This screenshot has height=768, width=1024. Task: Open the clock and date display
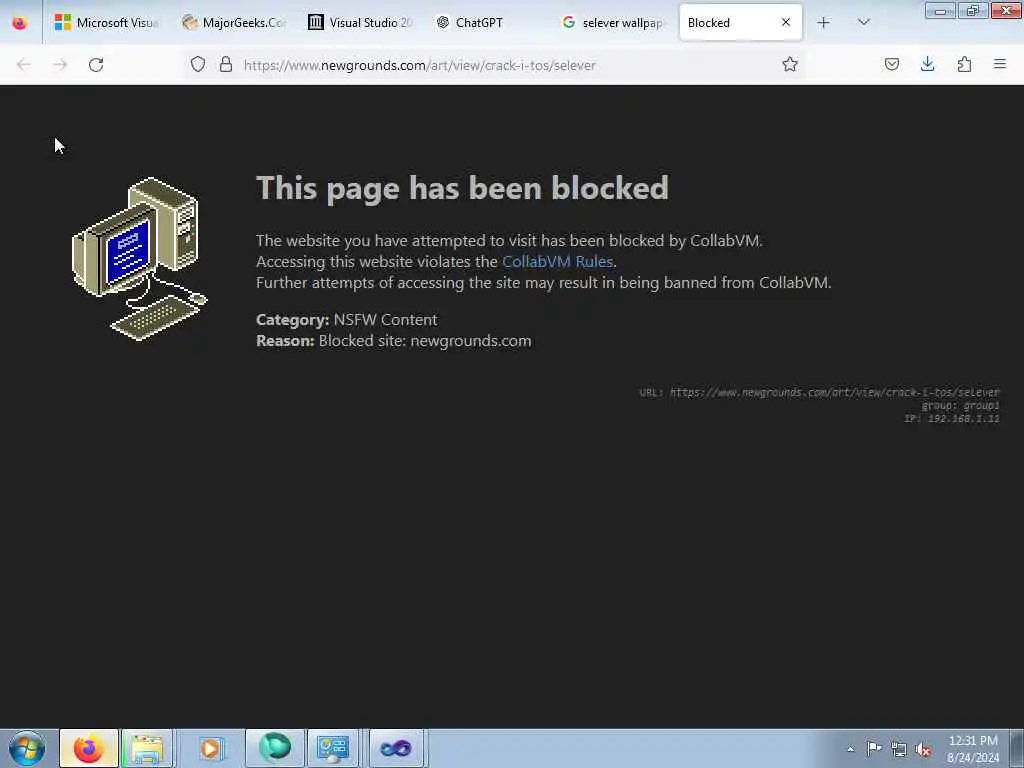(x=973, y=749)
